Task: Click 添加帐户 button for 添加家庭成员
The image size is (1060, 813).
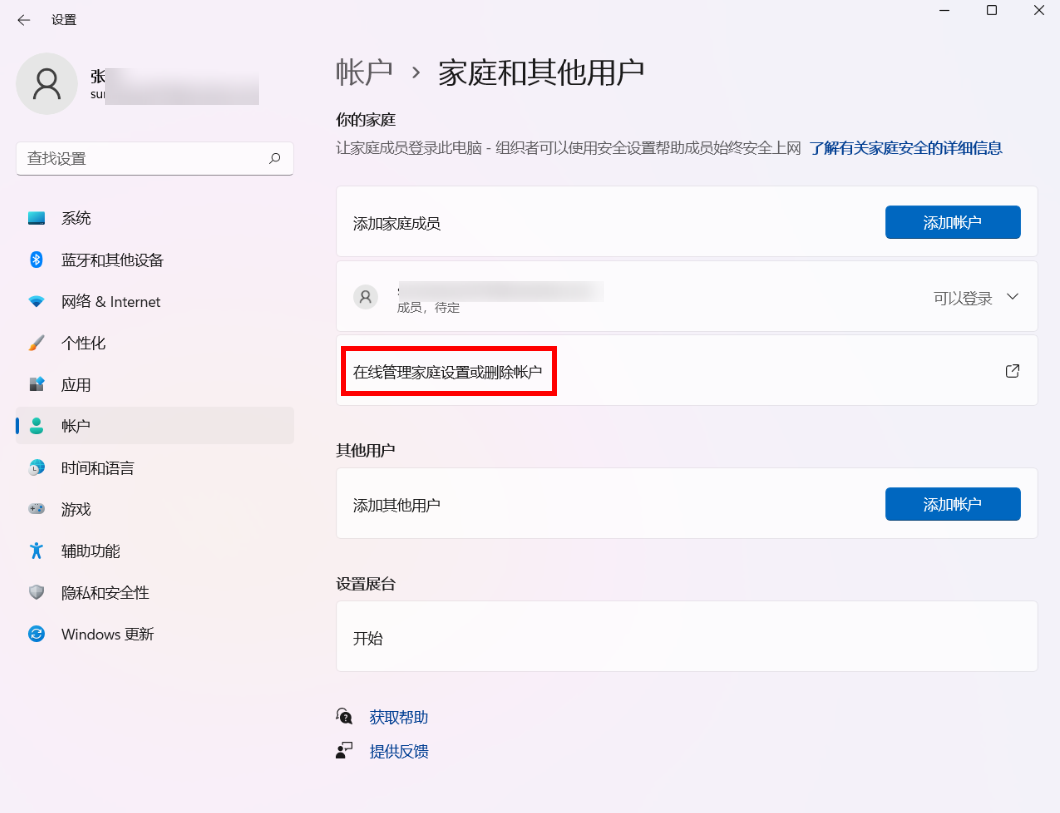Action: (x=952, y=223)
